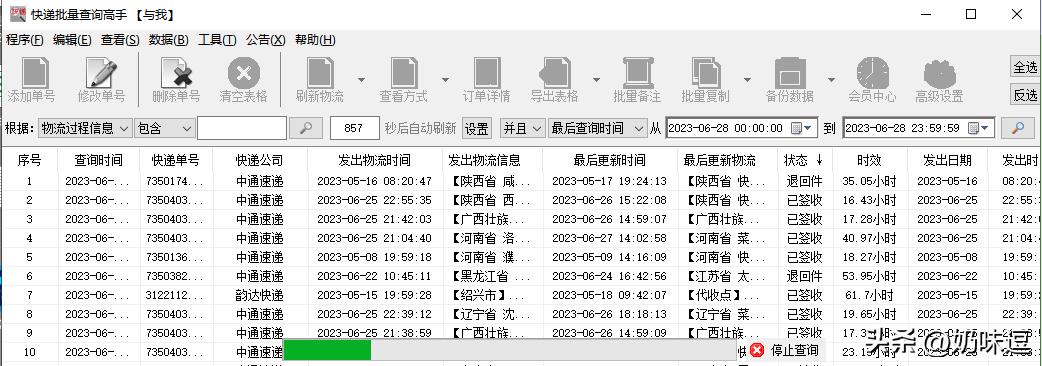This screenshot has width=1042, height=366.
Task: Open the 编辑(E) menu
Action: click(72, 40)
